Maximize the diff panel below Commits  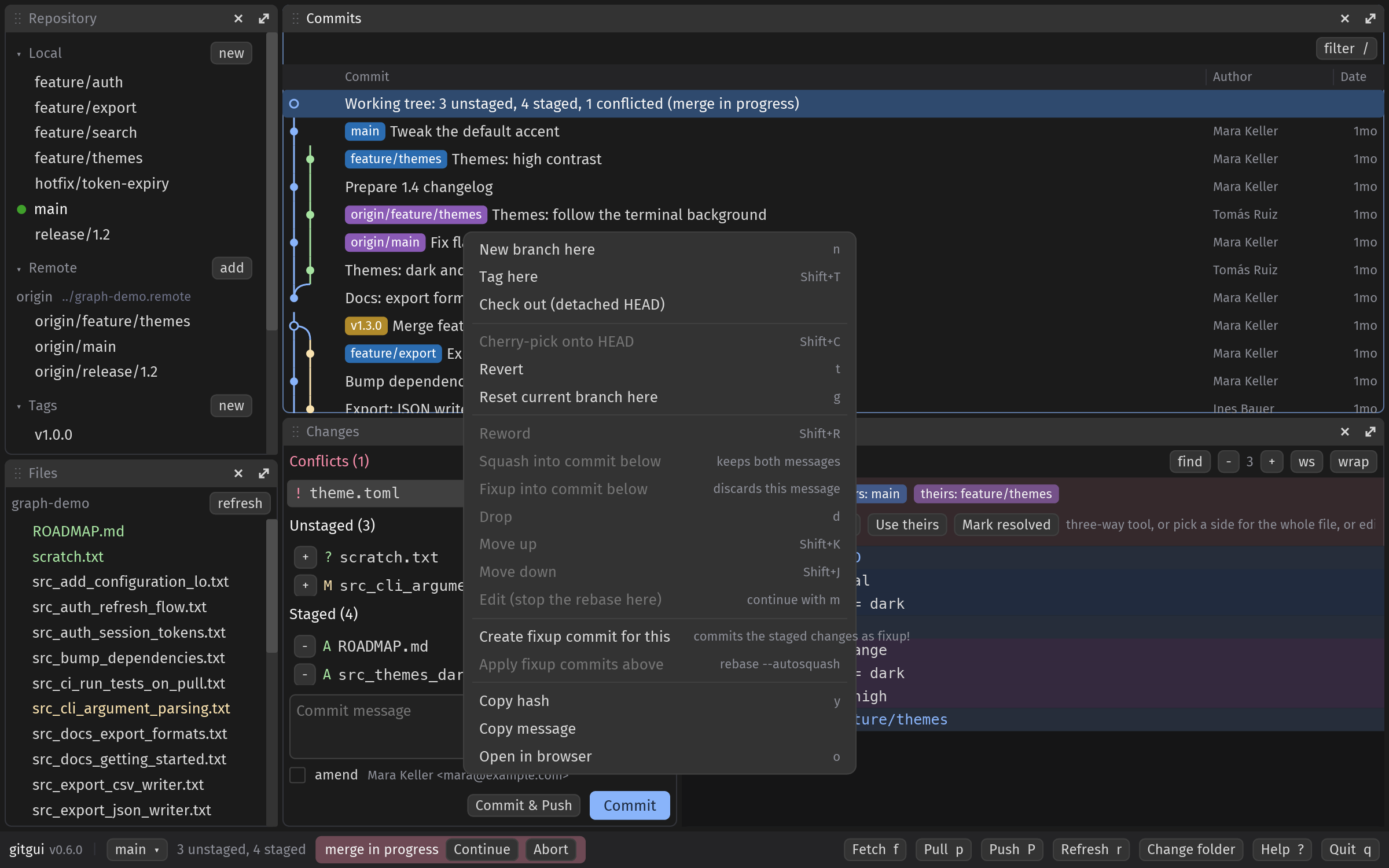1370,432
